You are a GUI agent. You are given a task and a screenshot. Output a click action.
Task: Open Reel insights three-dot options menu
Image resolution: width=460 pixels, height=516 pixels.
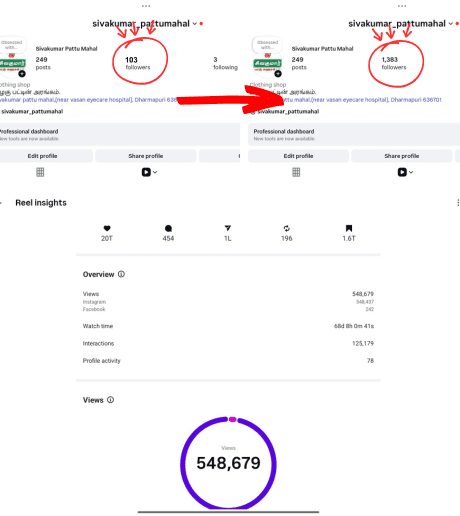pos(458,203)
